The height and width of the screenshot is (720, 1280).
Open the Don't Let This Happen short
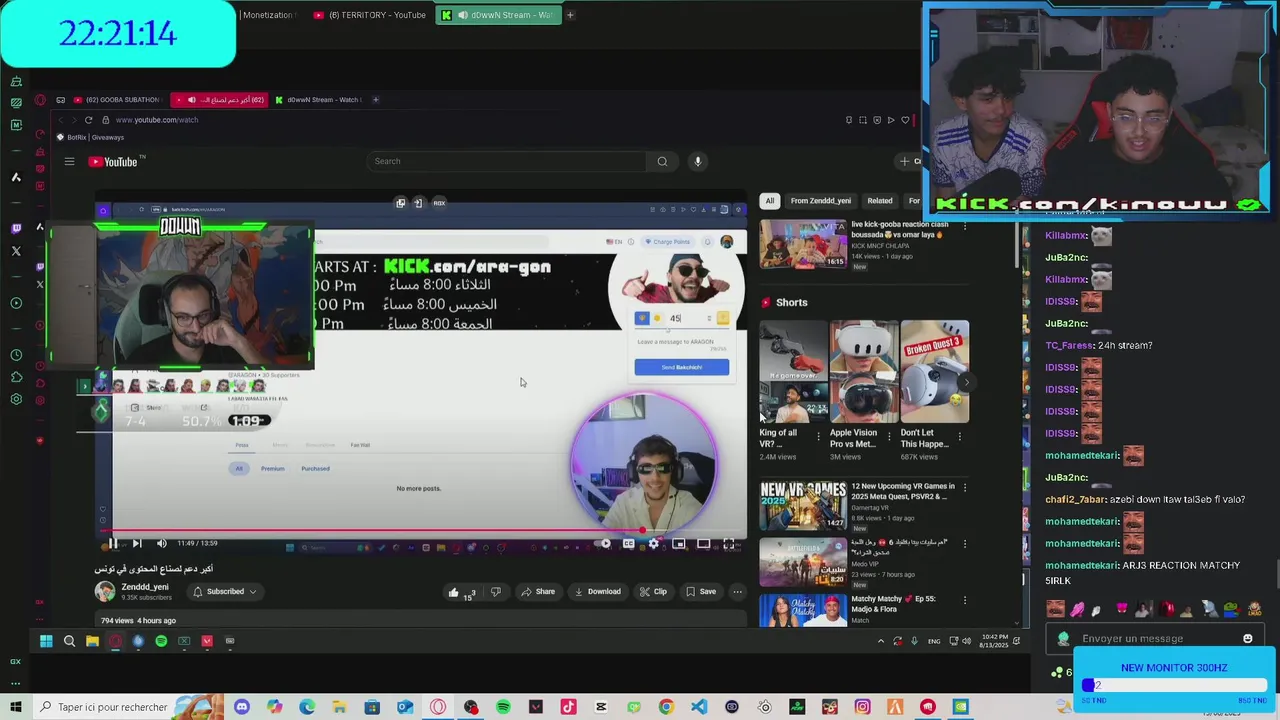click(935, 372)
